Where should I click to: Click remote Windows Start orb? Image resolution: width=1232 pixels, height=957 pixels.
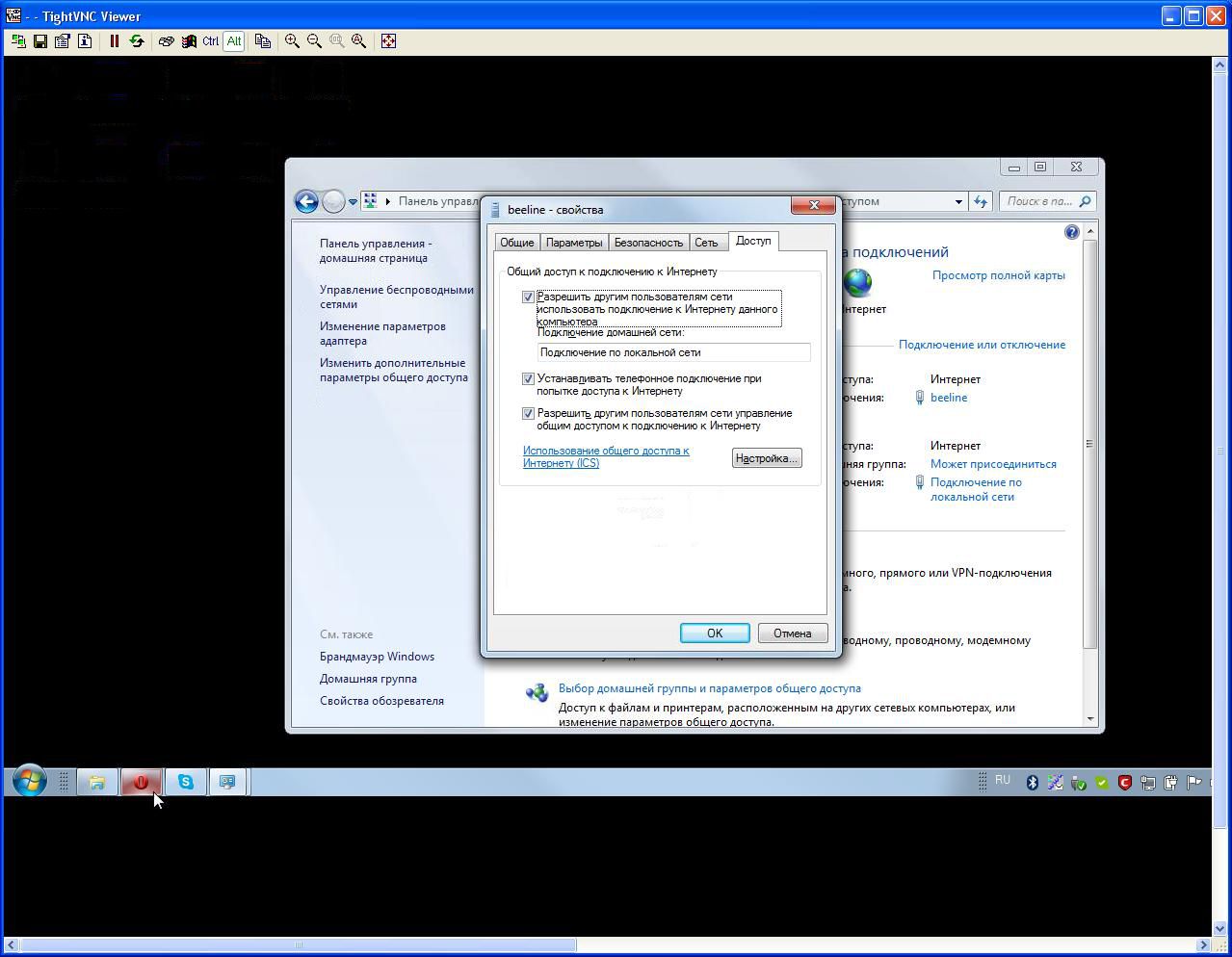[x=29, y=781]
